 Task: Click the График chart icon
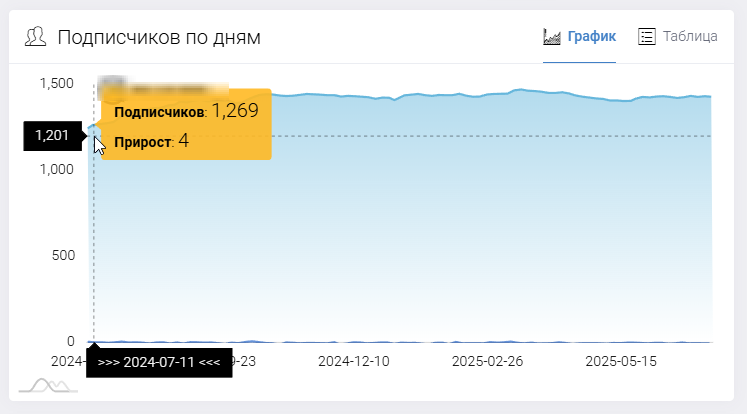coord(551,37)
